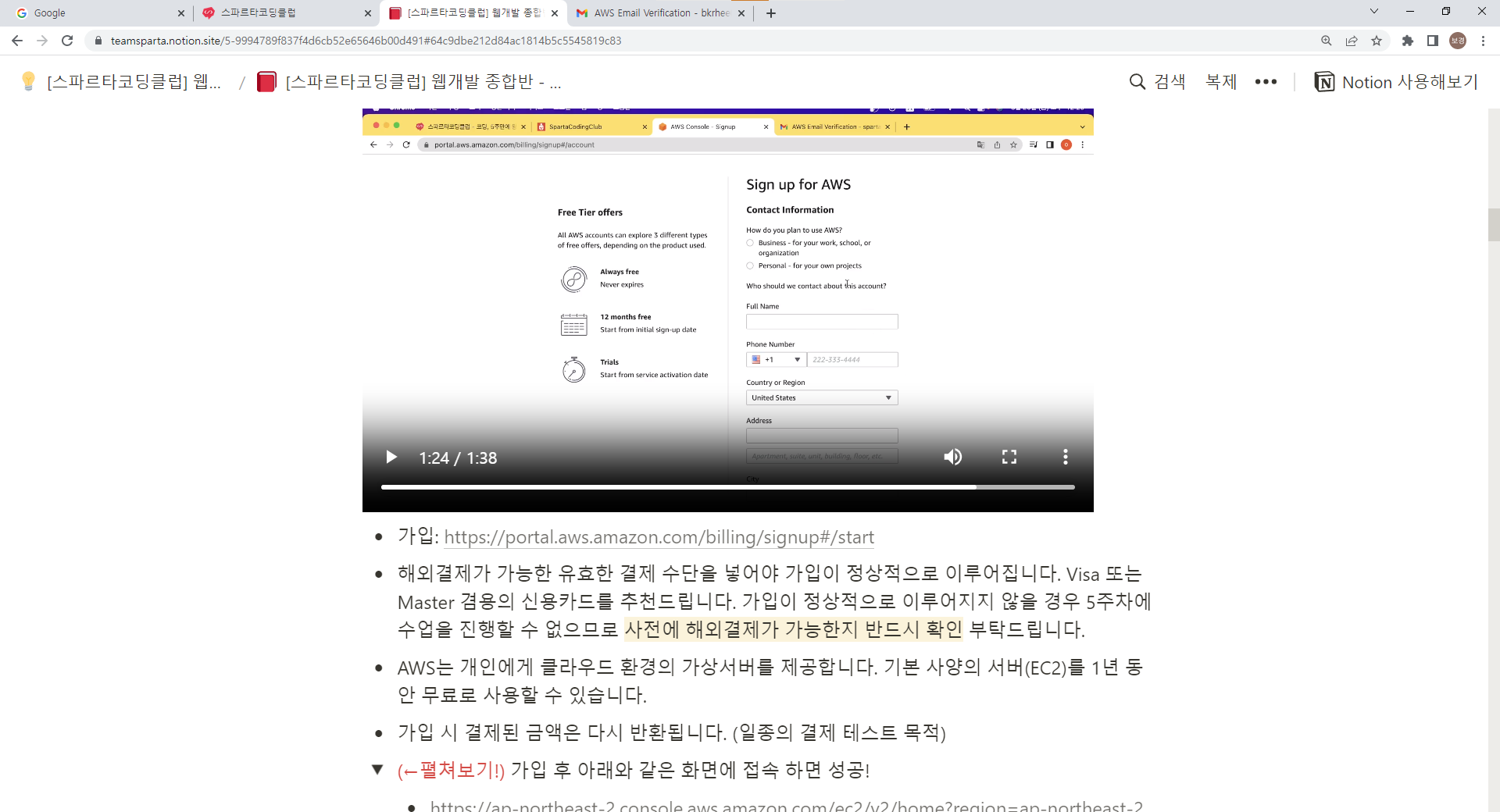The width and height of the screenshot is (1500, 812).
Task: Click the Sign up for AWS heading
Action: [798, 184]
